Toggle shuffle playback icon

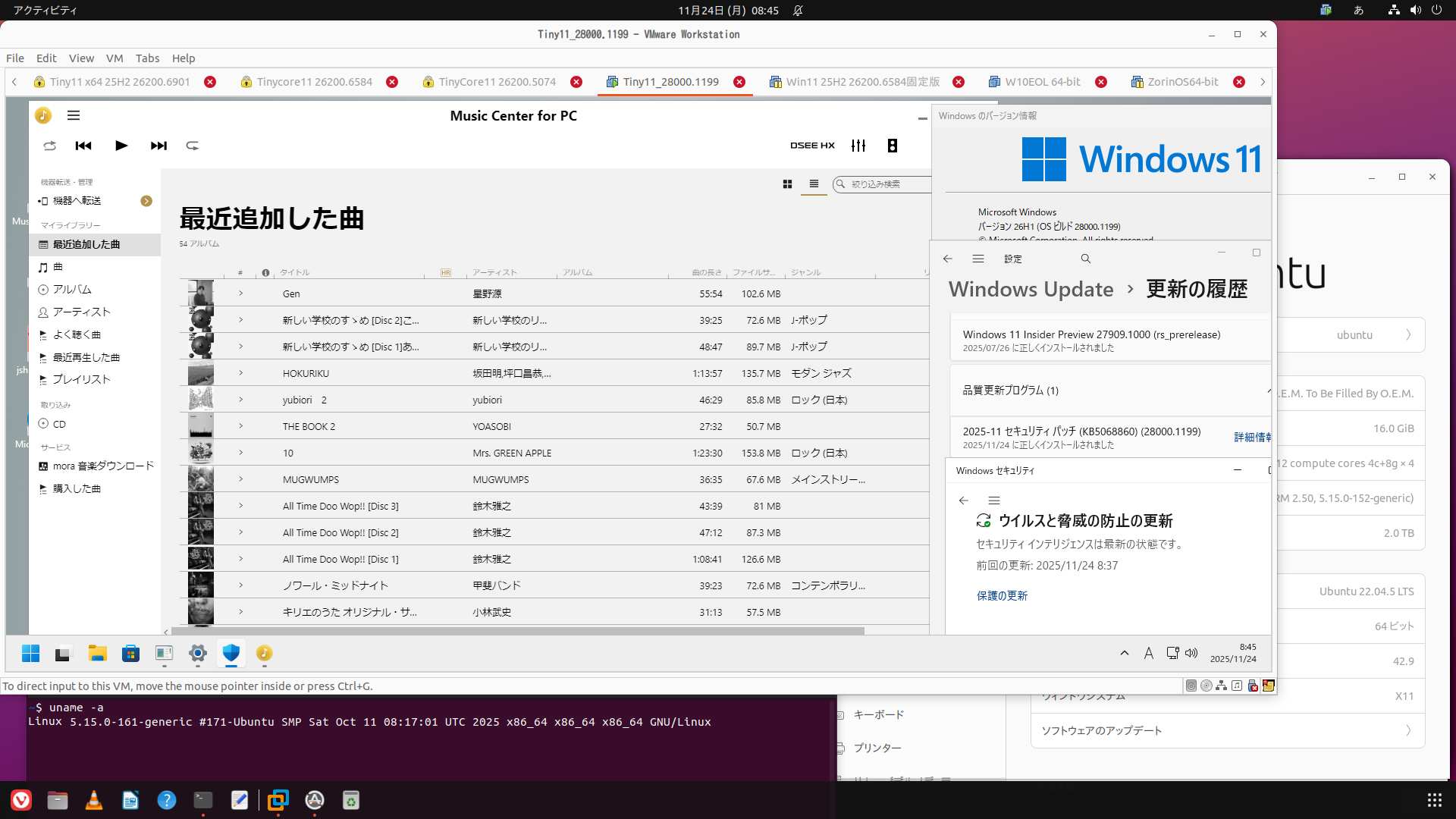[x=50, y=146]
